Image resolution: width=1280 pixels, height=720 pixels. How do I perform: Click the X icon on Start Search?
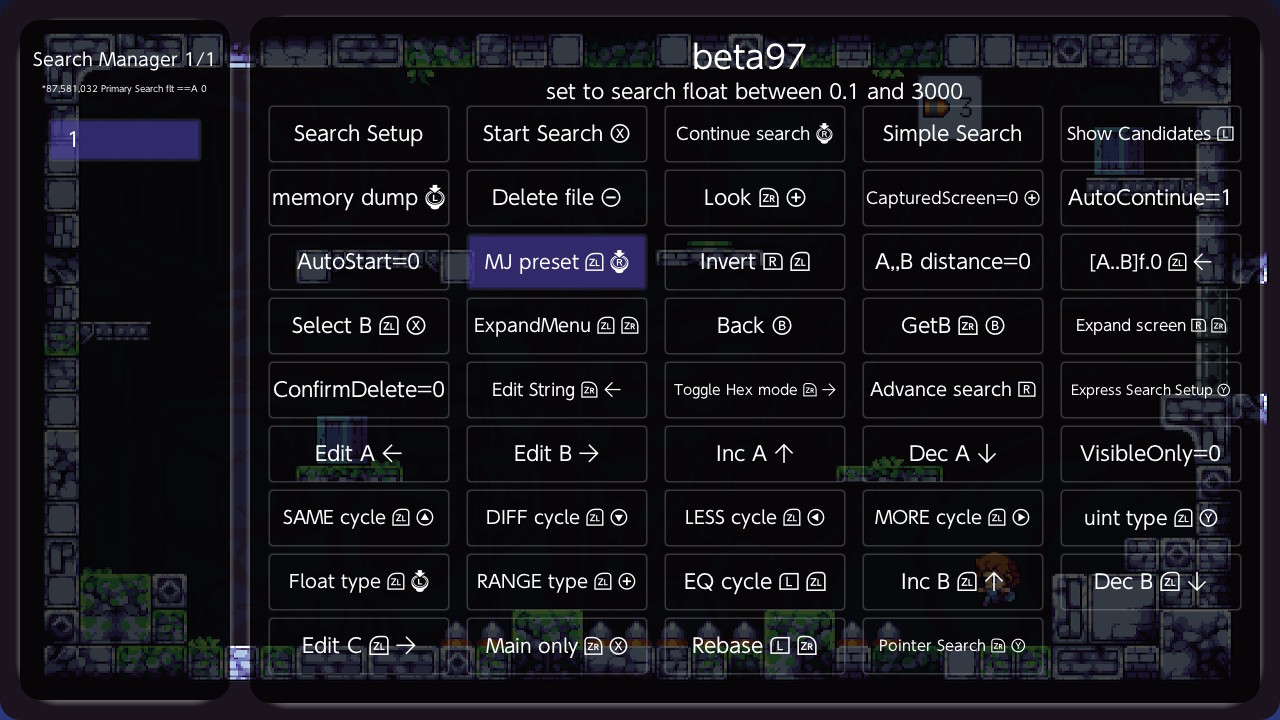pyautogui.click(x=620, y=134)
